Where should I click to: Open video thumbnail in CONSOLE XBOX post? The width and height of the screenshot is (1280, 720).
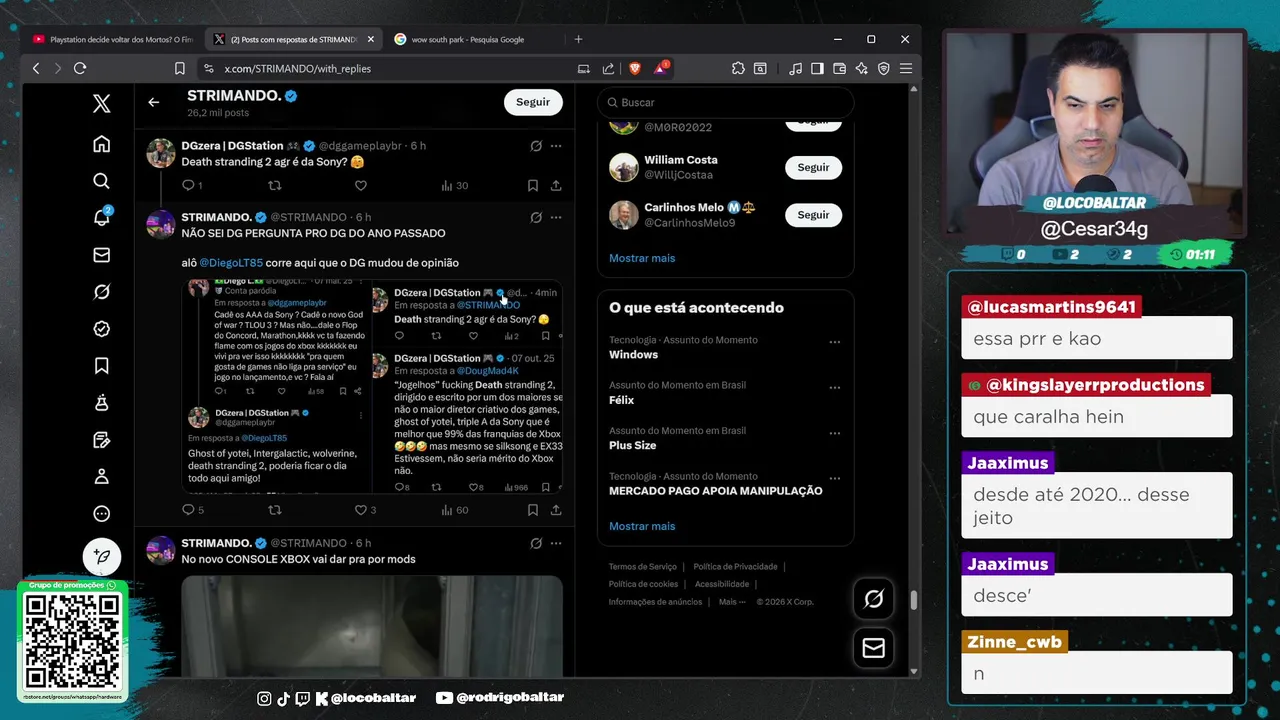click(372, 626)
